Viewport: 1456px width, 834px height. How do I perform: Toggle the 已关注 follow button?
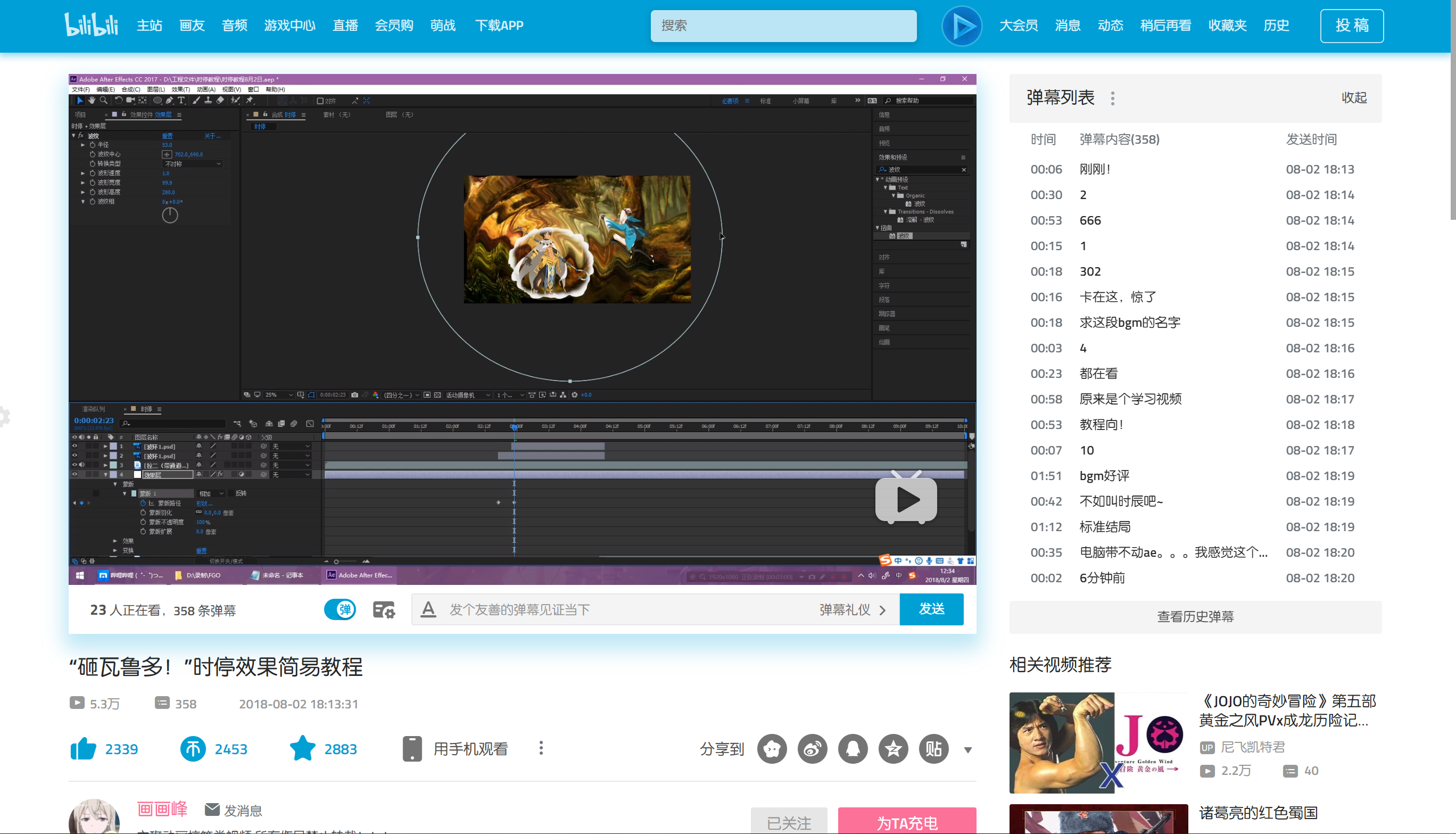click(x=789, y=822)
